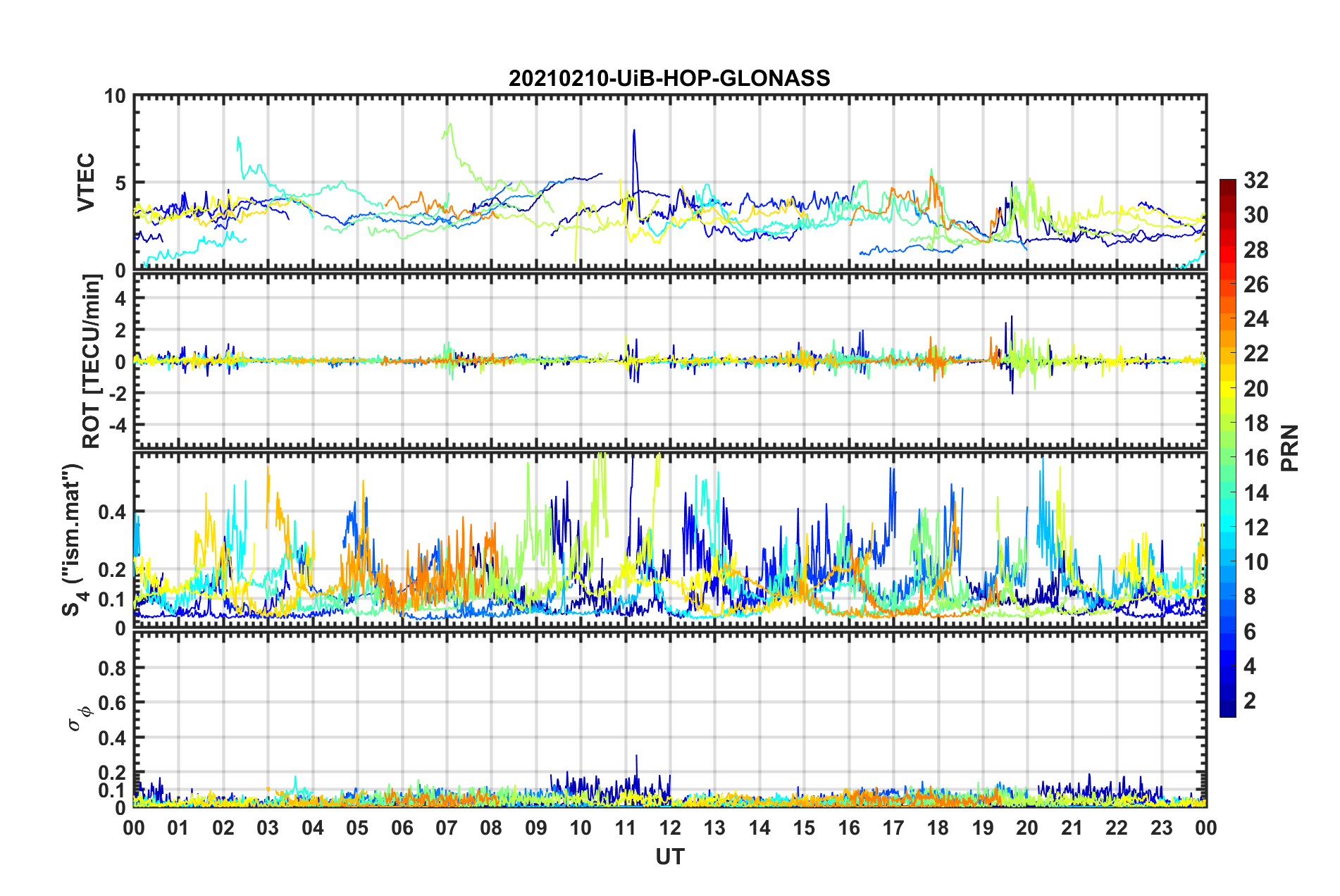
Task: Click ROT axis tick label -4
Action: coord(118,425)
